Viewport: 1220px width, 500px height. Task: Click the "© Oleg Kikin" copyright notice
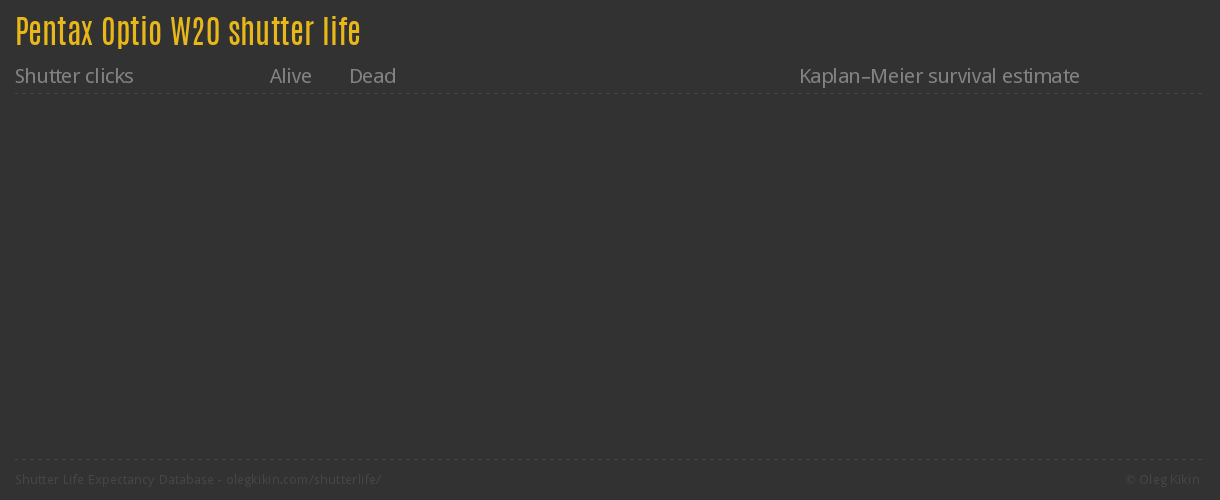1162,480
